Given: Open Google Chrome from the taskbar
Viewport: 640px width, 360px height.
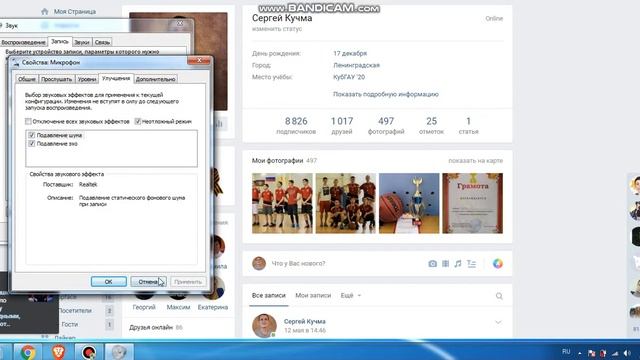Looking at the screenshot, I should tap(28, 352).
